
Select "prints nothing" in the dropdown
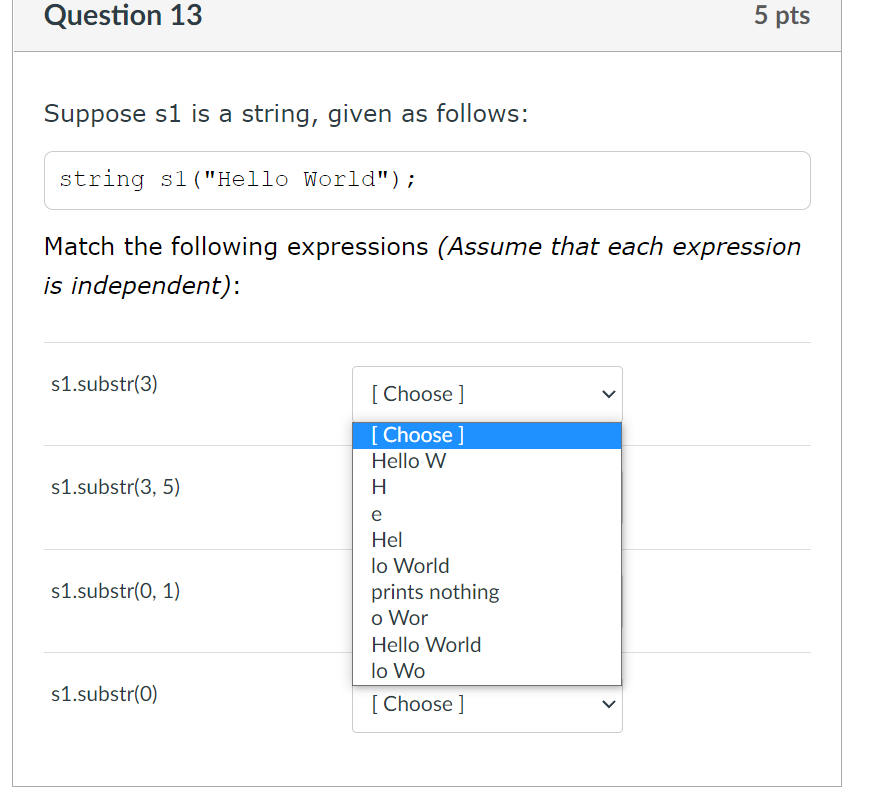[x=434, y=591]
